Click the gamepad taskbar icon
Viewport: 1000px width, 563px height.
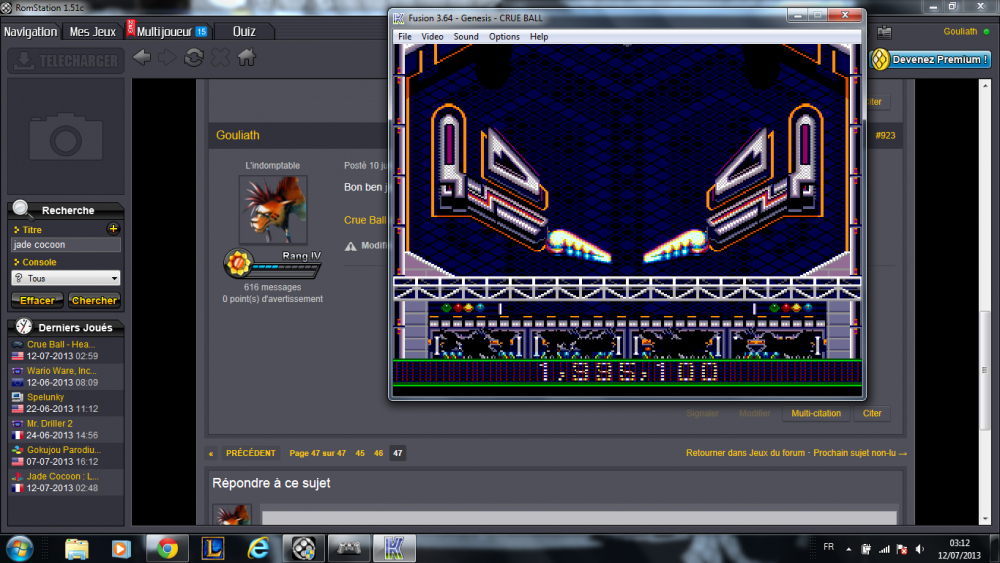click(x=349, y=548)
